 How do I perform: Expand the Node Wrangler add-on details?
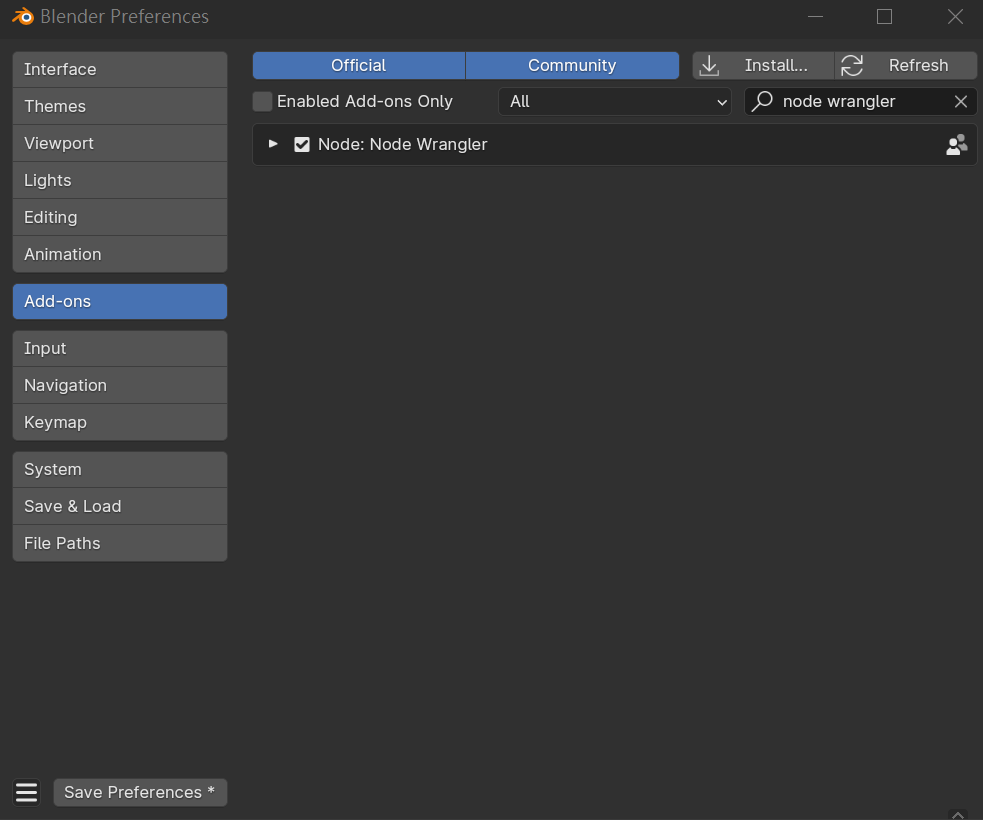coord(273,144)
